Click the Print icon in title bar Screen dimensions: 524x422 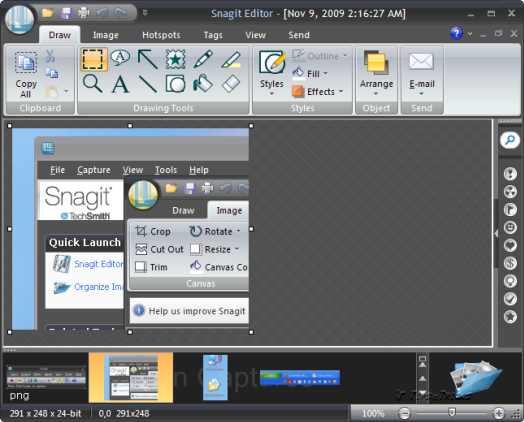point(84,13)
